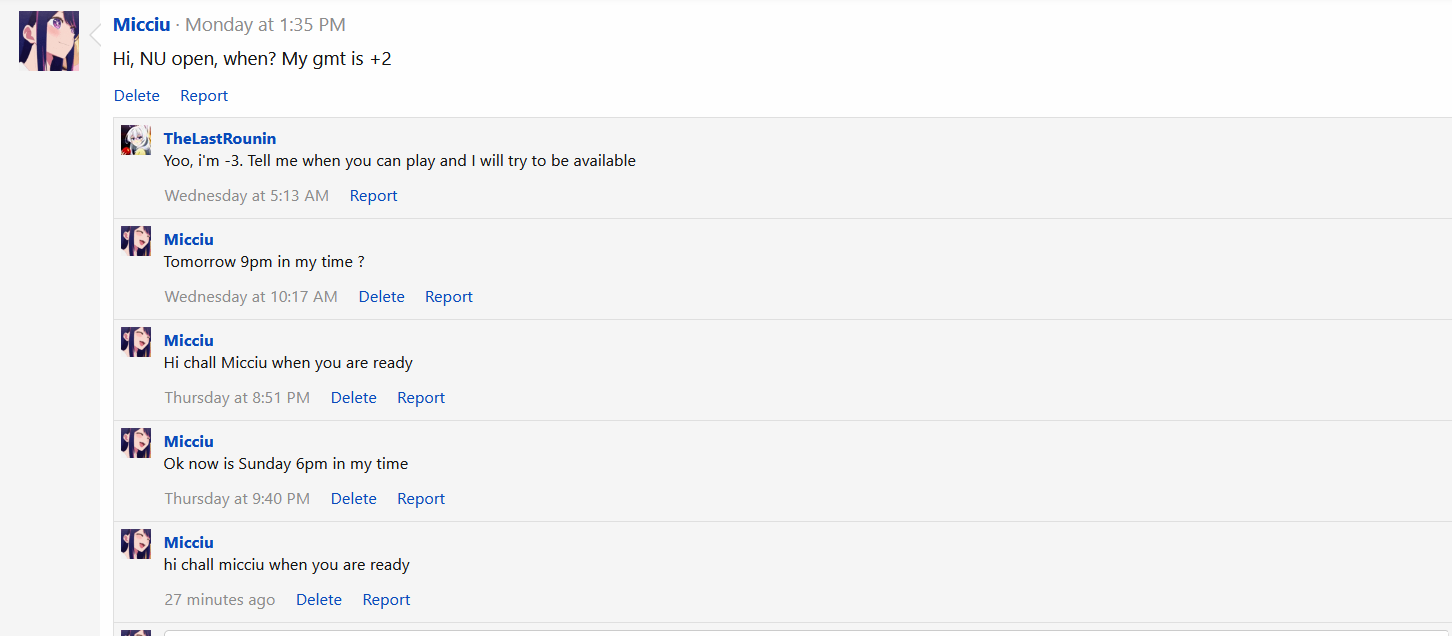1452x636 pixels.
Task: Click the Micciu username on the "Sunday 6pm" comment
Action: (189, 442)
